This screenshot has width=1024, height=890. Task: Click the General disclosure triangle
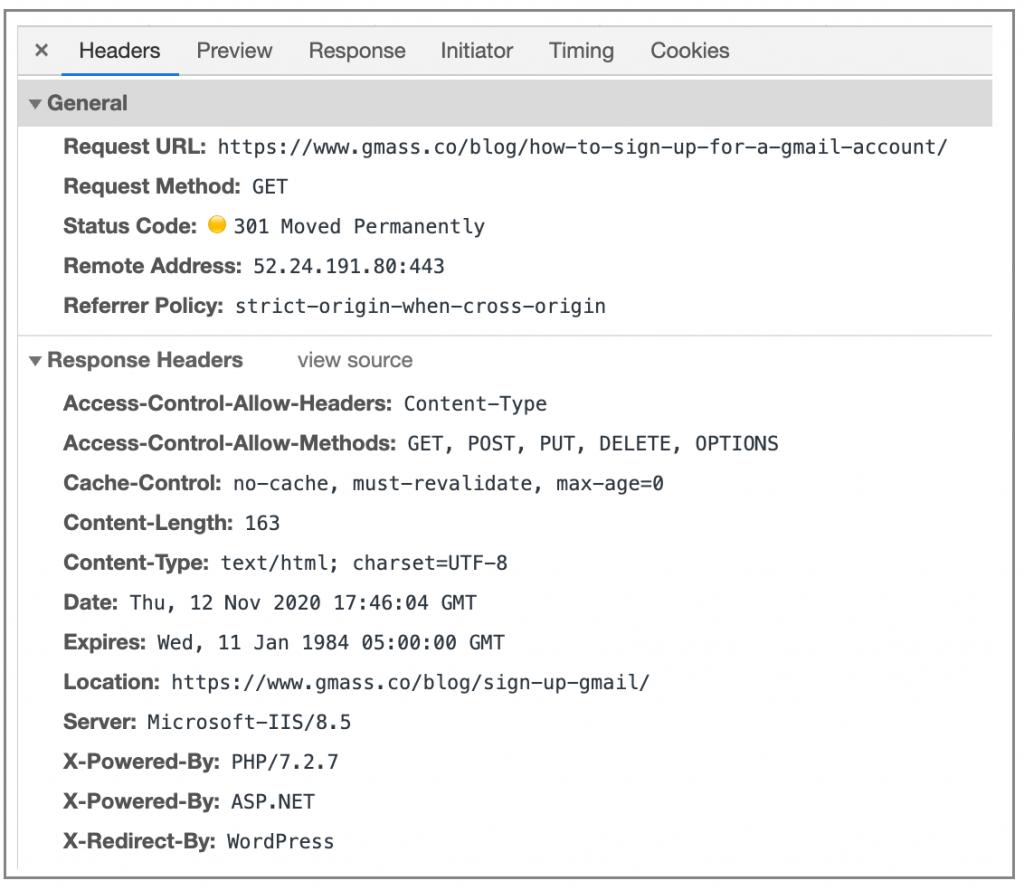(35, 102)
